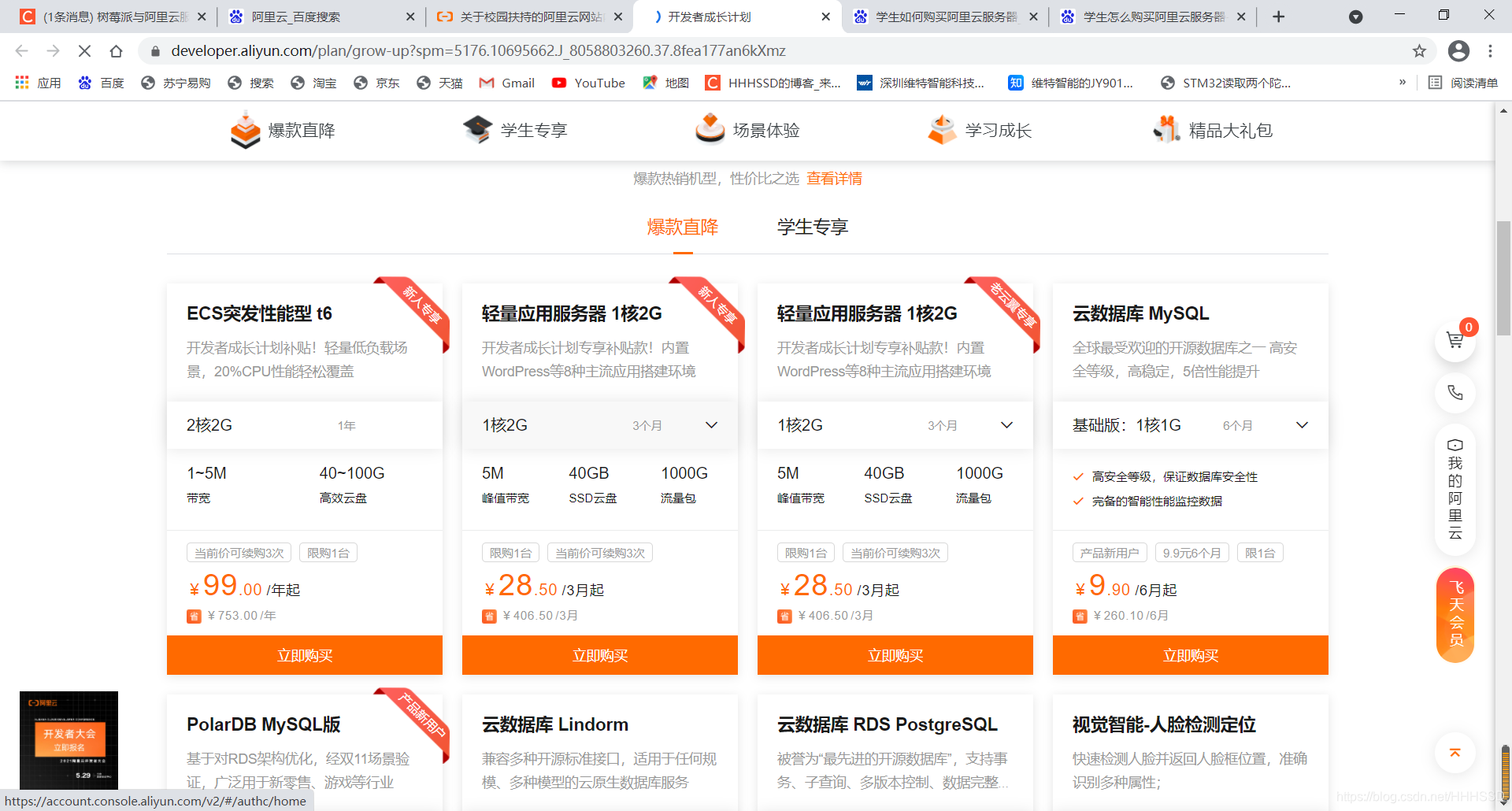Click the ECS 2核2G 1年 spec selector
This screenshot has height=811, width=1512.
click(305, 425)
